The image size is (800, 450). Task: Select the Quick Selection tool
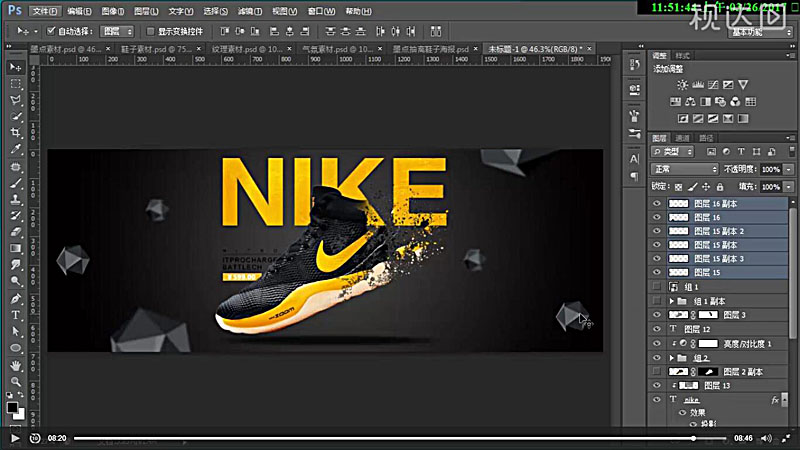(16, 116)
